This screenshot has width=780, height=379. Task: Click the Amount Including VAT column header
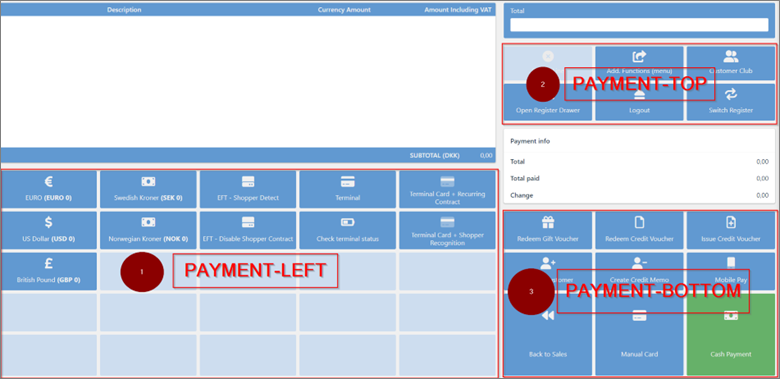pos(458,10)
